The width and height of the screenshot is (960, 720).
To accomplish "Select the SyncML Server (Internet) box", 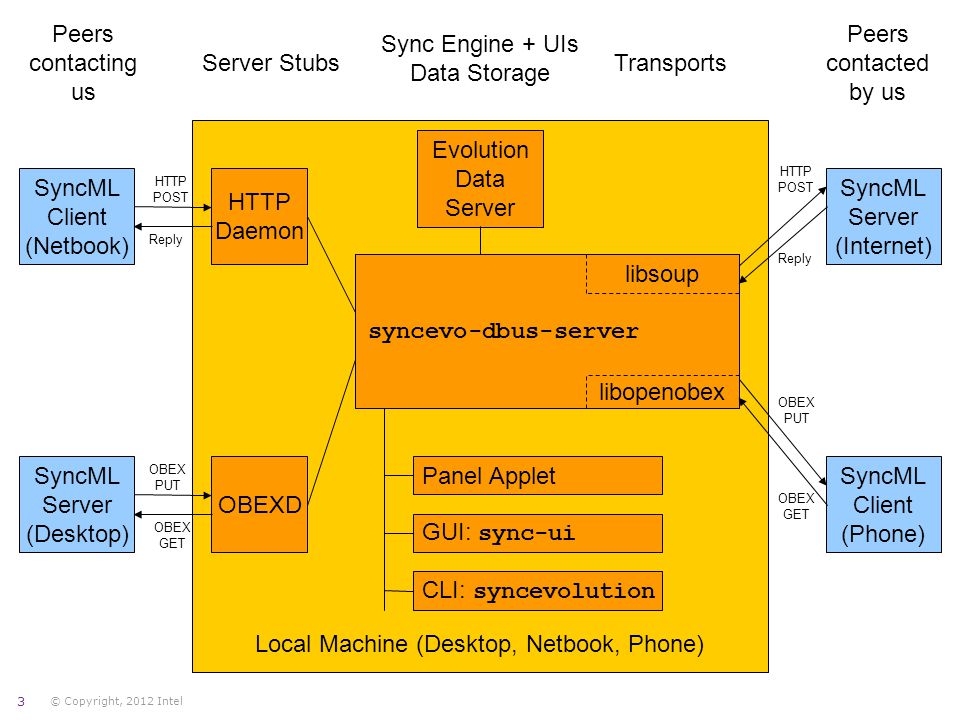I will [x=883, y=217].
